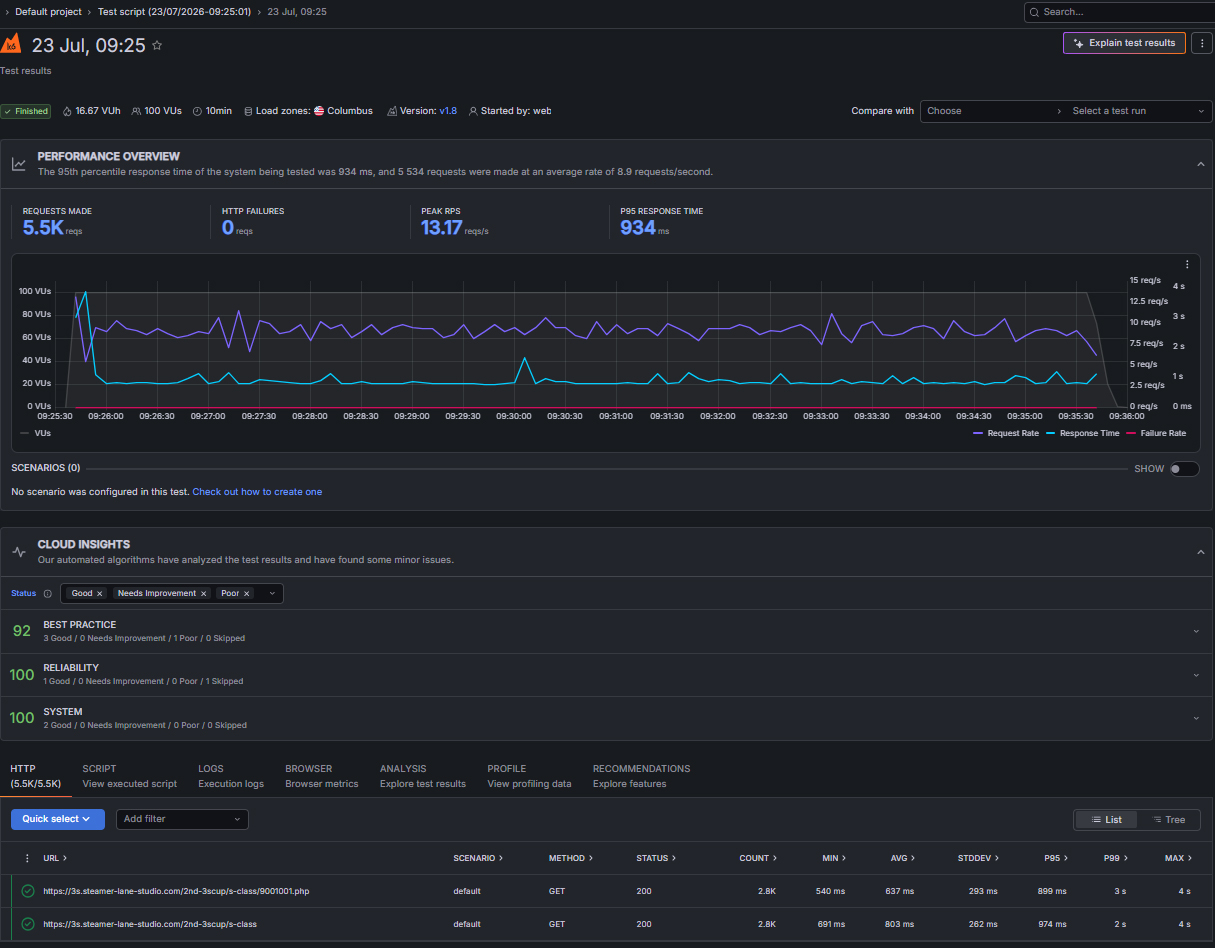The image size is (1215, 948).
Task: Click the Cloud Insights pulse icon
Action: 19,552
